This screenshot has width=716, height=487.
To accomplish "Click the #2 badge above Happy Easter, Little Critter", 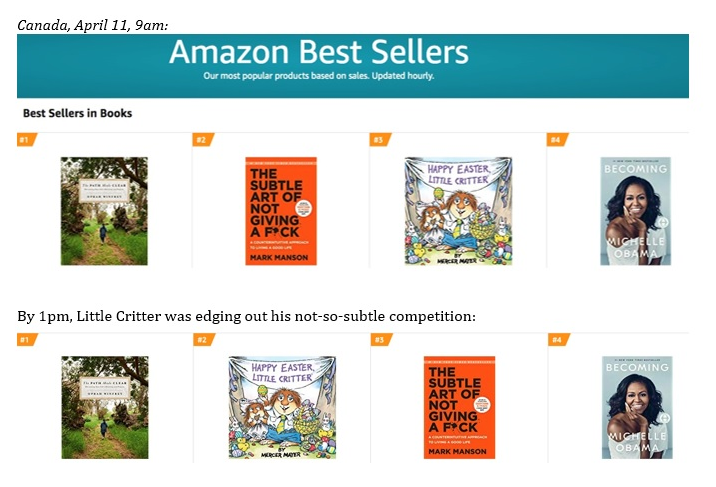I will [x=202, y=340].
